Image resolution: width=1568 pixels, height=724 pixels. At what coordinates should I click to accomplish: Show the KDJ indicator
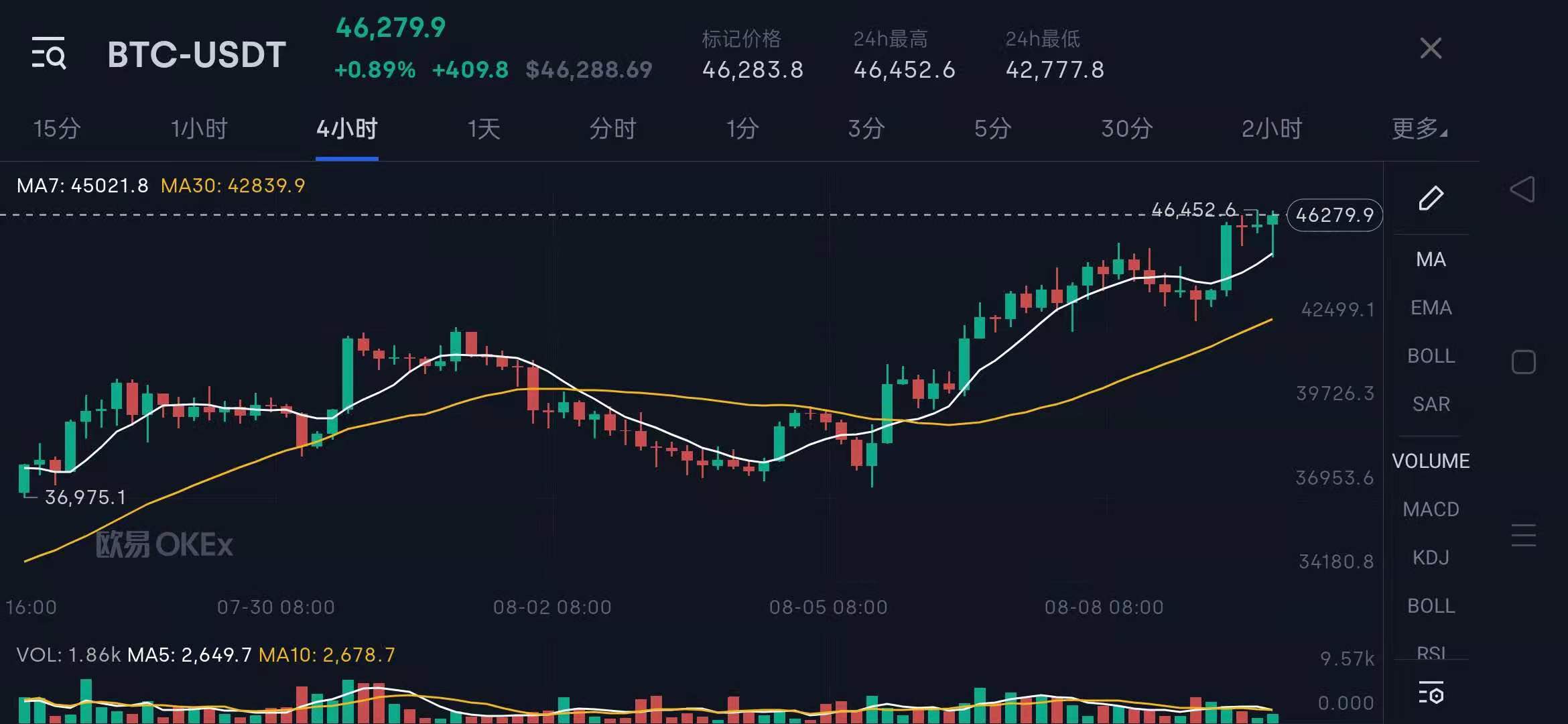pyautogui.click(x=1431, y=558)
